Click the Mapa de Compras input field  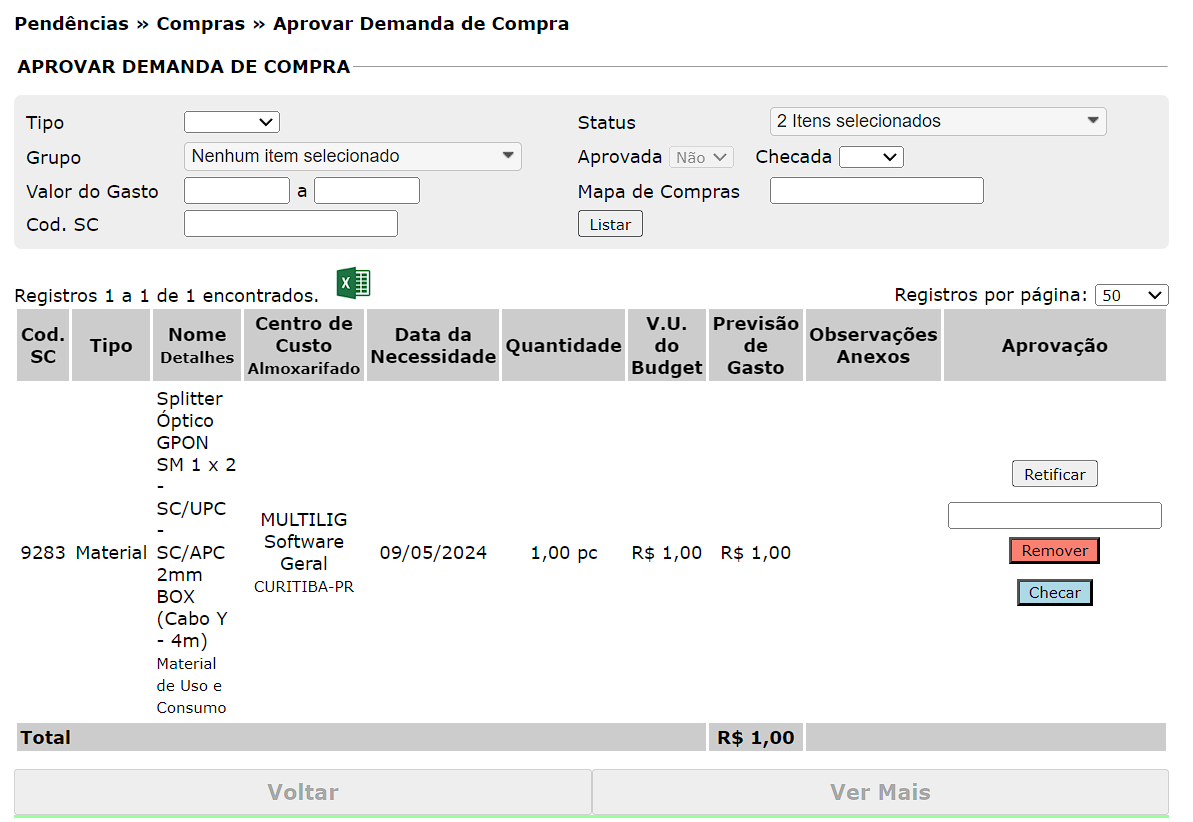point(876,190)
